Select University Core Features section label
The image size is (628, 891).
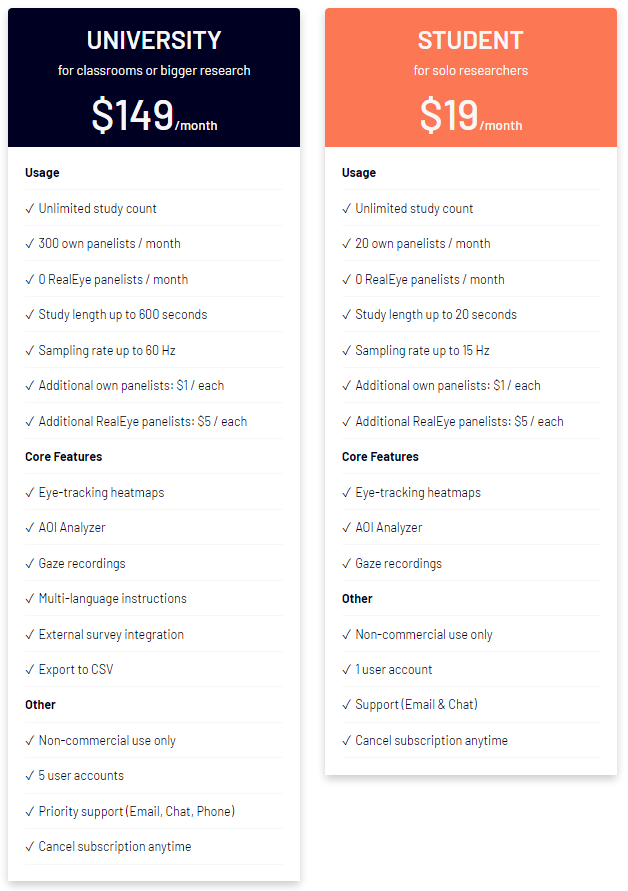click(x=64, y=457)
